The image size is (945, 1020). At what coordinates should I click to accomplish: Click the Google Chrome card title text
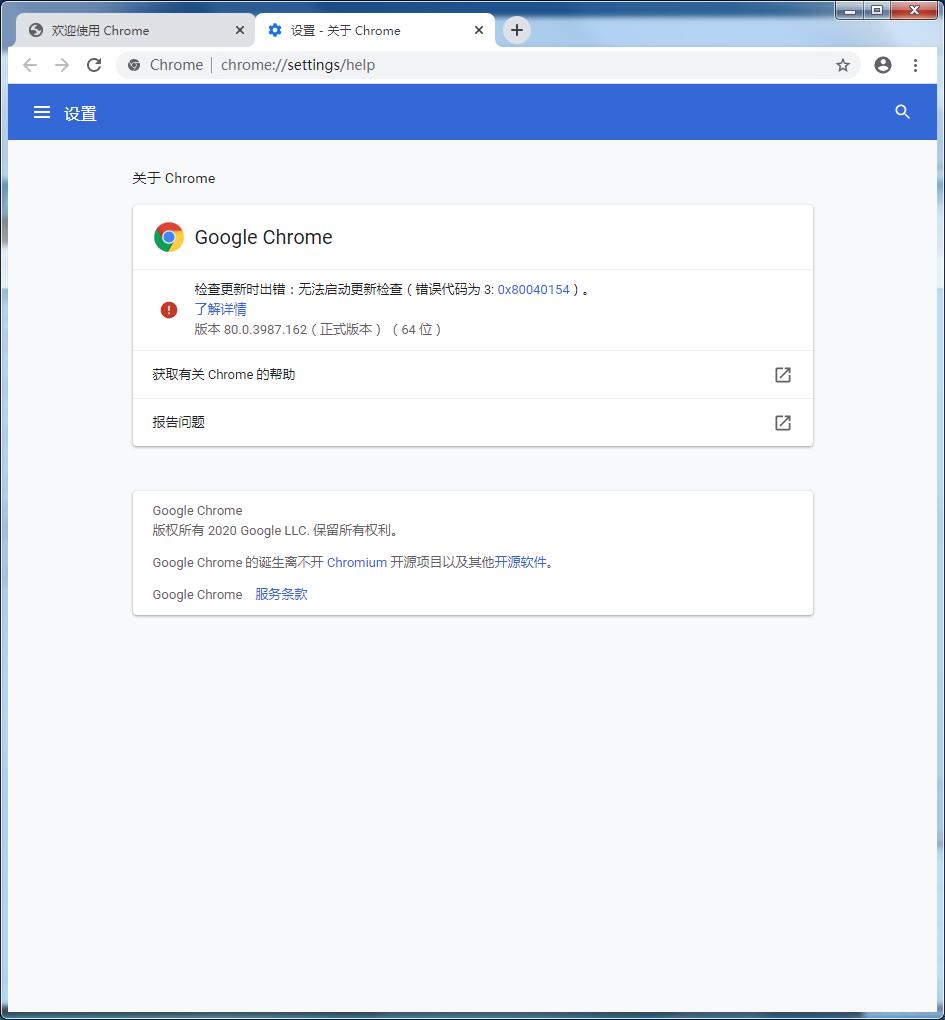(263, 237)
